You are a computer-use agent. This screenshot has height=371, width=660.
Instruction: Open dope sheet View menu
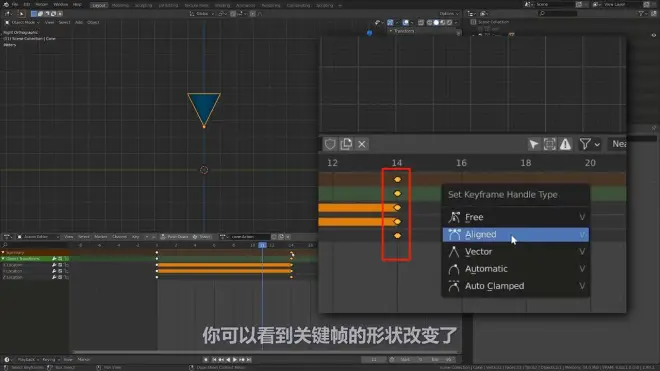click(69, 237)
